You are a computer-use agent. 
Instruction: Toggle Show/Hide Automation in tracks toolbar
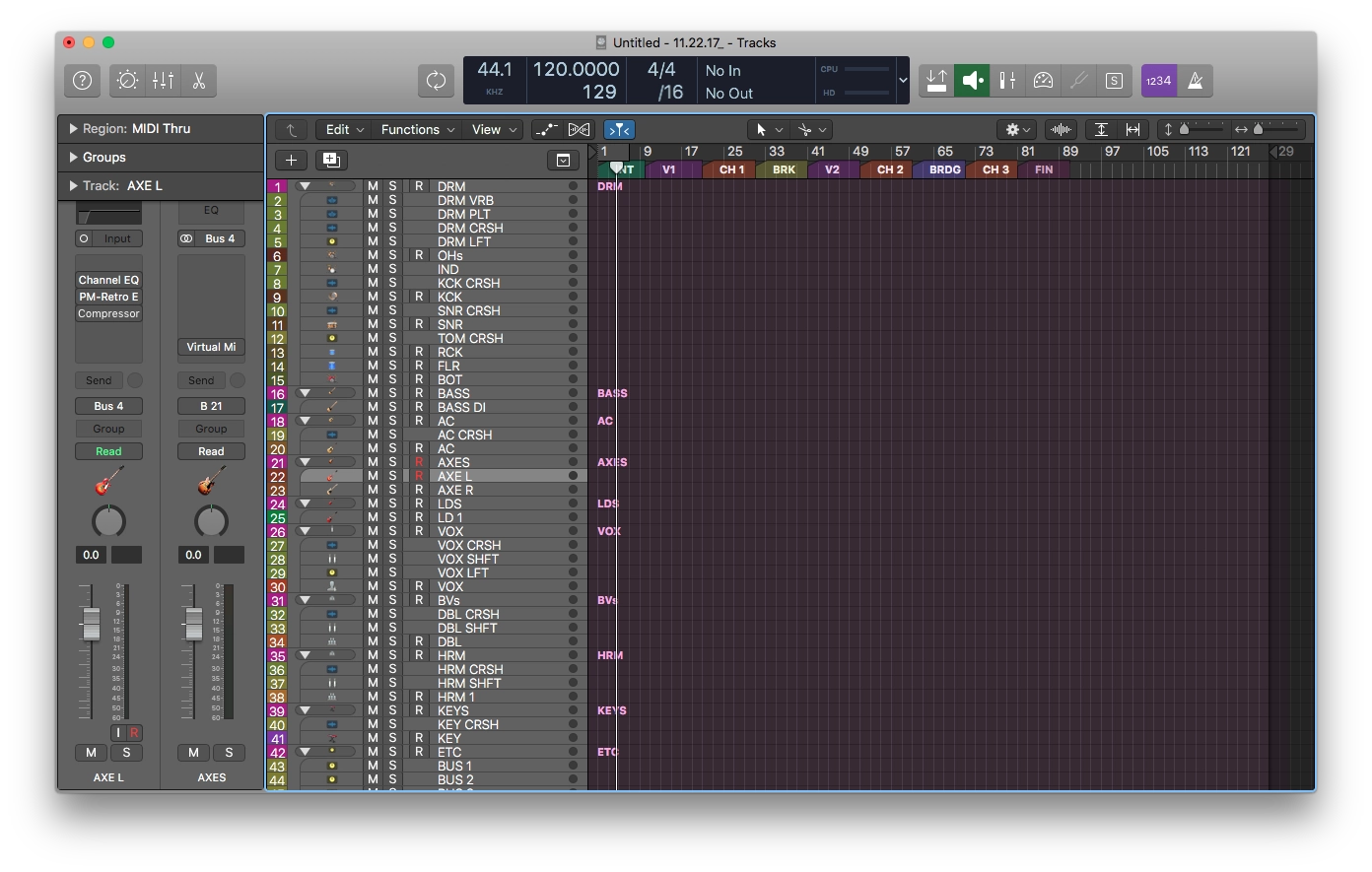(546, 130)
